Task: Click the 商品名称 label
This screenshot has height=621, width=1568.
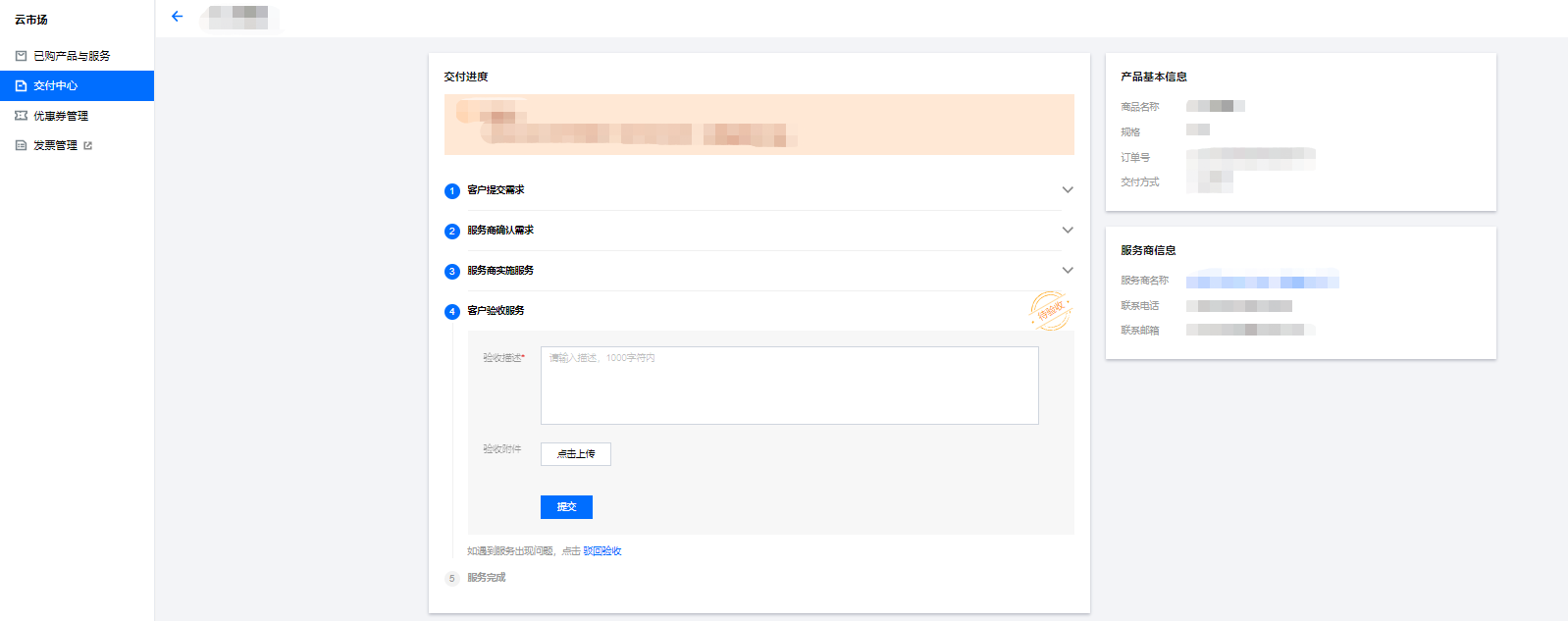Action: [1140, 107]
